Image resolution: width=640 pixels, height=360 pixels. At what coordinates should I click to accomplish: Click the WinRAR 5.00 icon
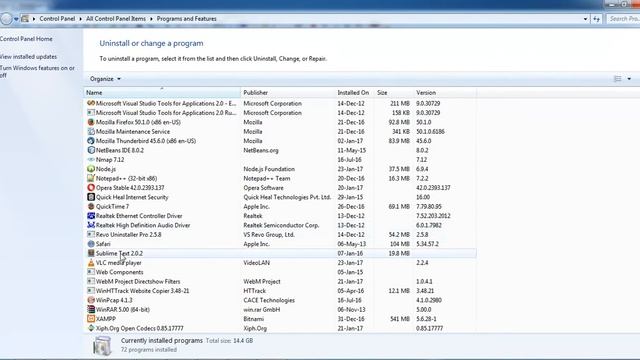91,310
